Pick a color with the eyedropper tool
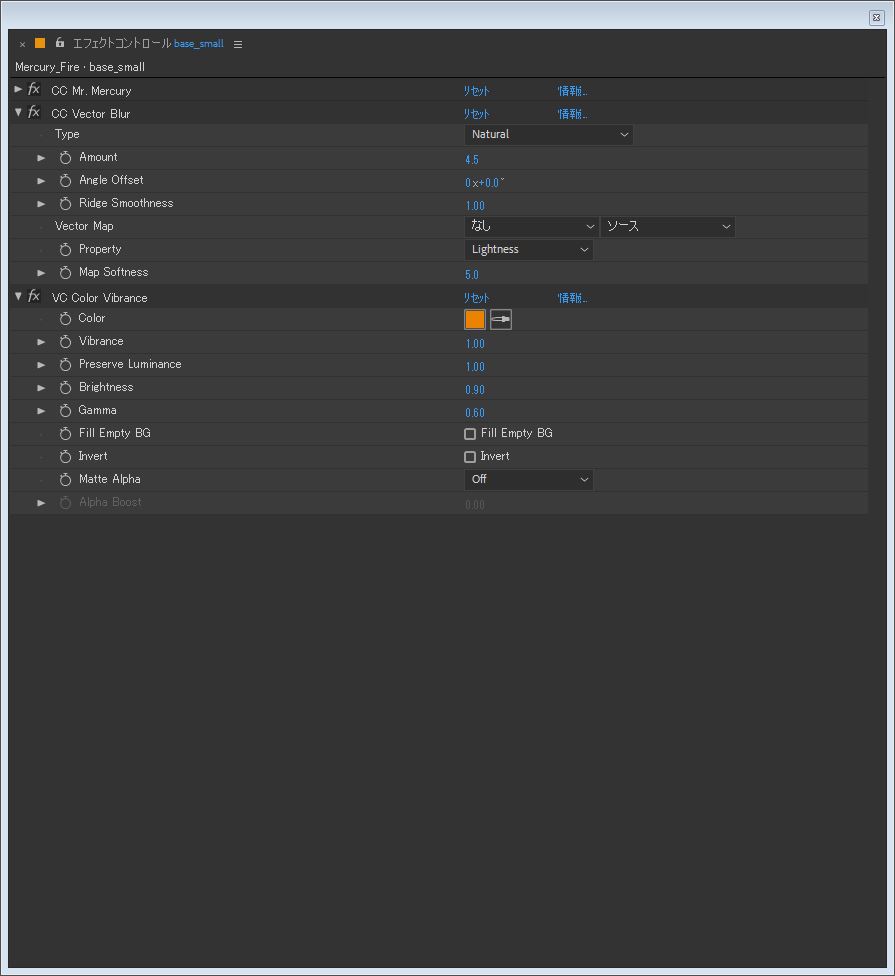The image size is (895, 976). click(501, 319)
